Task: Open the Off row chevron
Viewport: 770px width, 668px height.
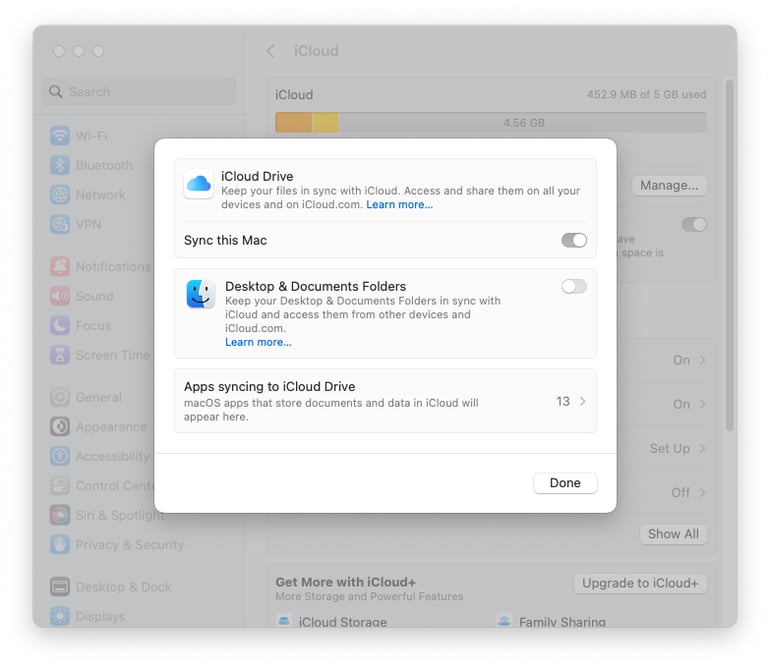Action: click(x=703, y=492)
